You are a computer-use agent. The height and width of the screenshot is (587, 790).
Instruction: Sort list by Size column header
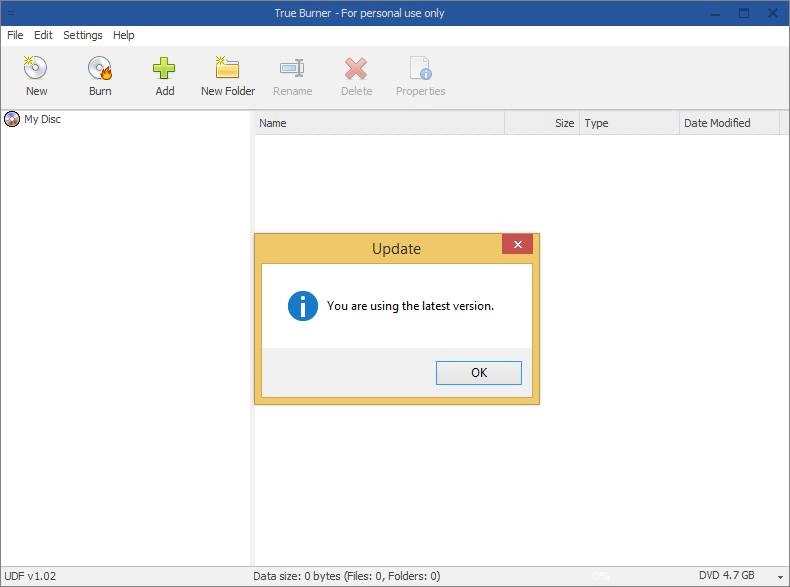[542, 123]
